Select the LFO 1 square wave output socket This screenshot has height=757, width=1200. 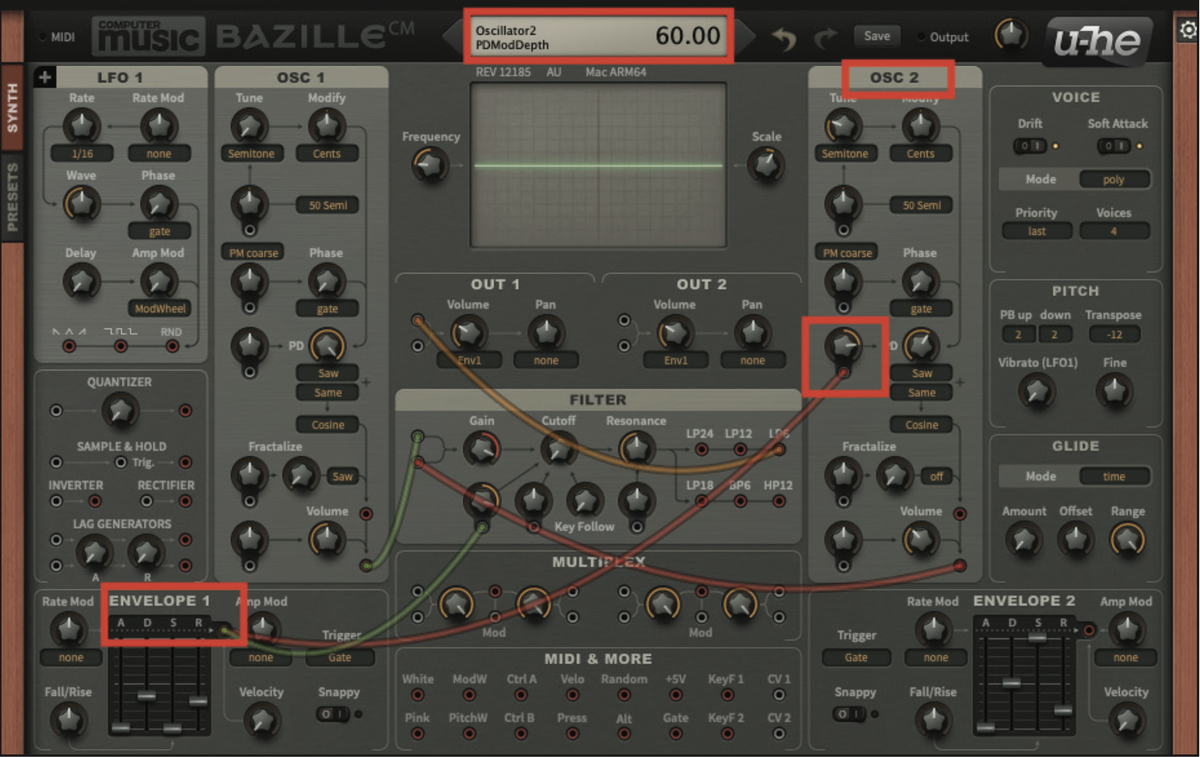pyautogui.click(x=121, y=346)
